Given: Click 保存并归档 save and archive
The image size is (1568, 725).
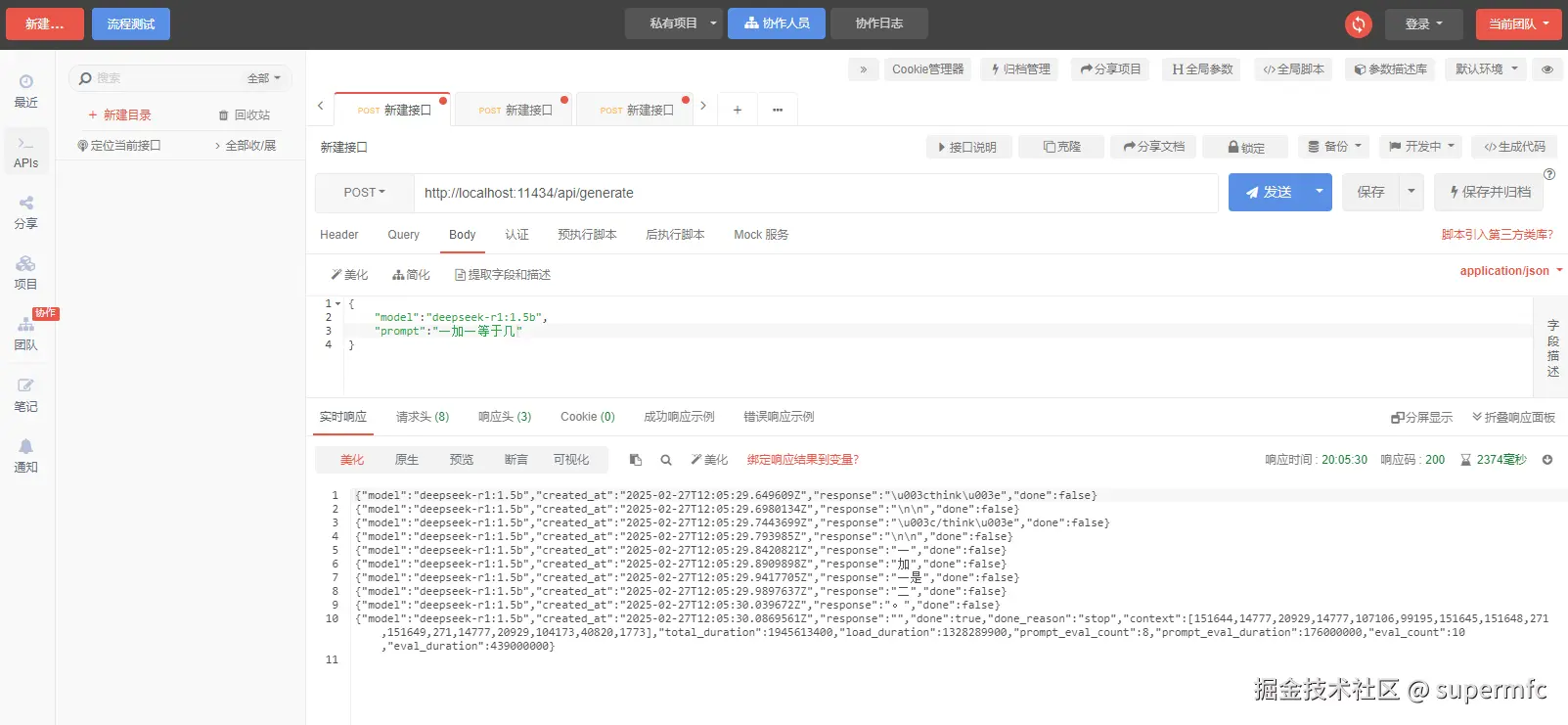Looking at the screenshot, I should point(1490,192).
